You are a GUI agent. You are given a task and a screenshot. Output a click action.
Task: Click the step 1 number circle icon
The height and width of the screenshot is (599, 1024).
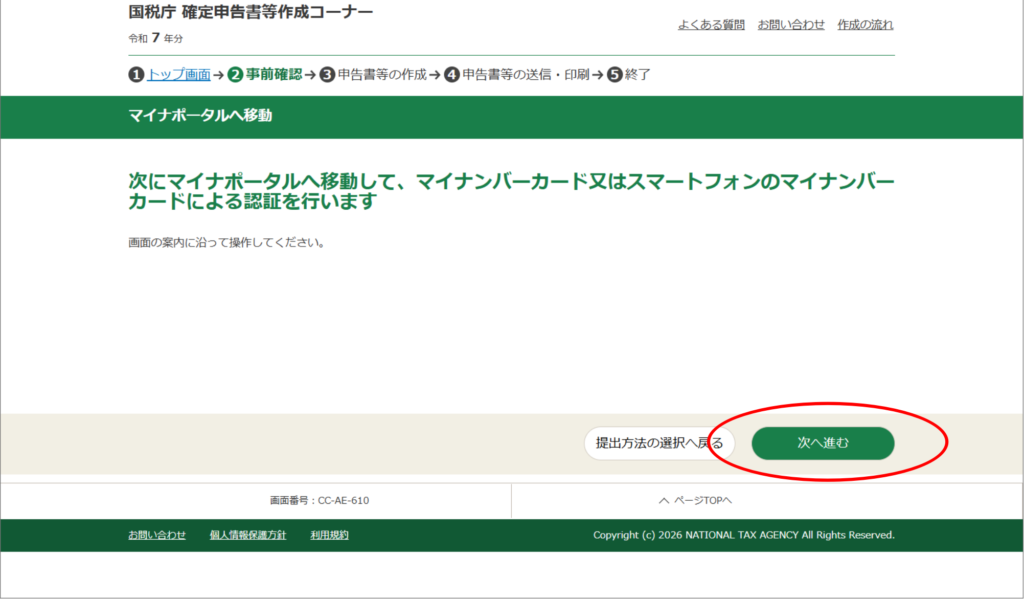point(136,75)
